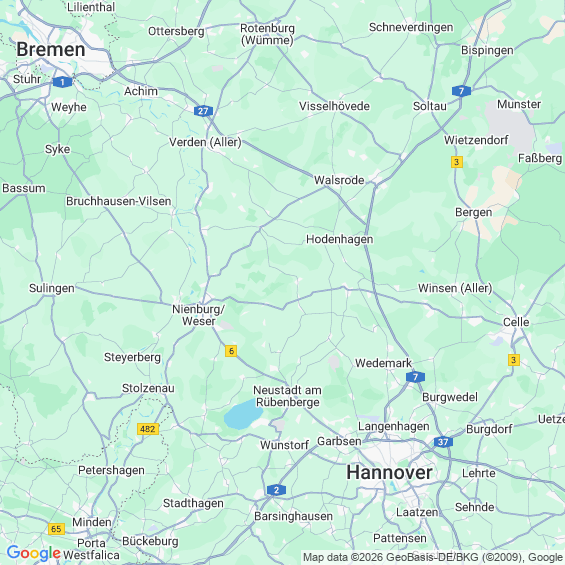The width and height of the screenshot is (565, 565).
Task: Click the A1 highway shield near Stuhr
Action: 62,82
